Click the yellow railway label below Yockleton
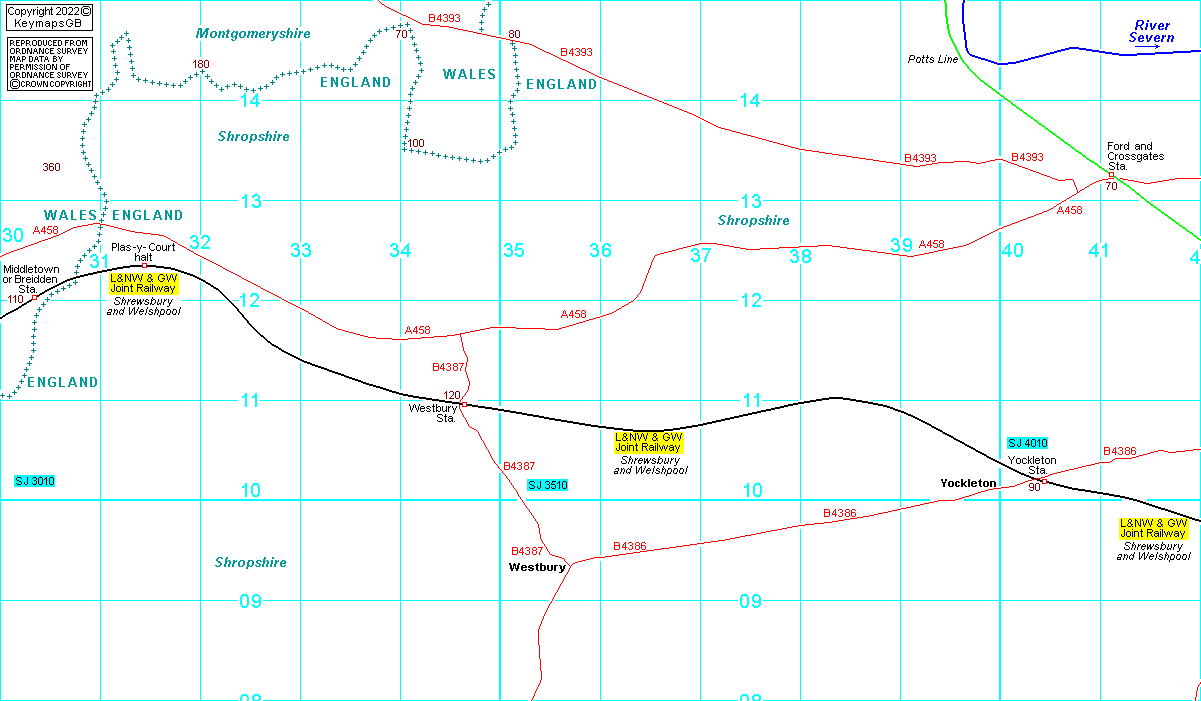The height and width of the screenshot is (701, 1201). tap(1153, 528)
